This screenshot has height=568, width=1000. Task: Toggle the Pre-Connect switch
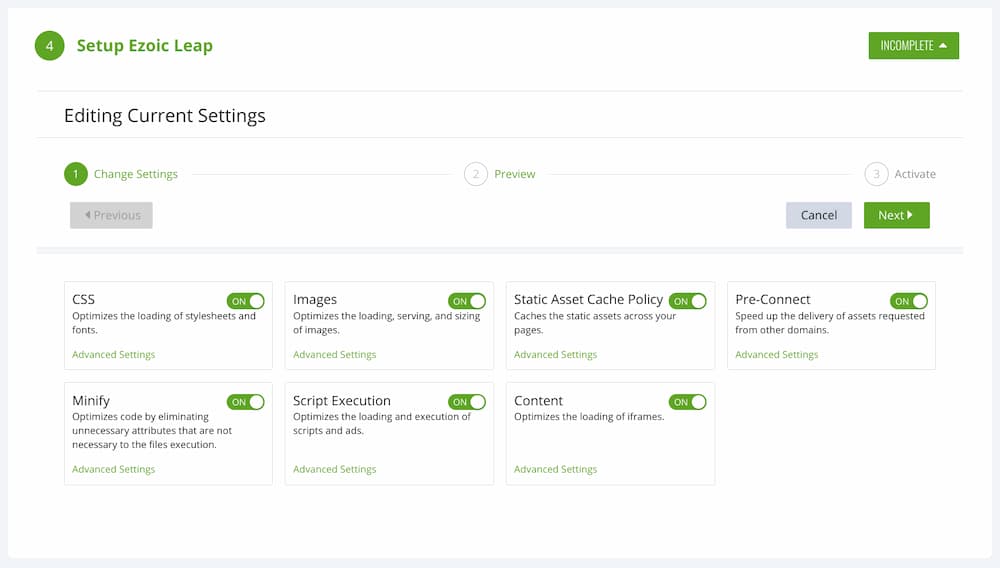[x=909, y=301]
